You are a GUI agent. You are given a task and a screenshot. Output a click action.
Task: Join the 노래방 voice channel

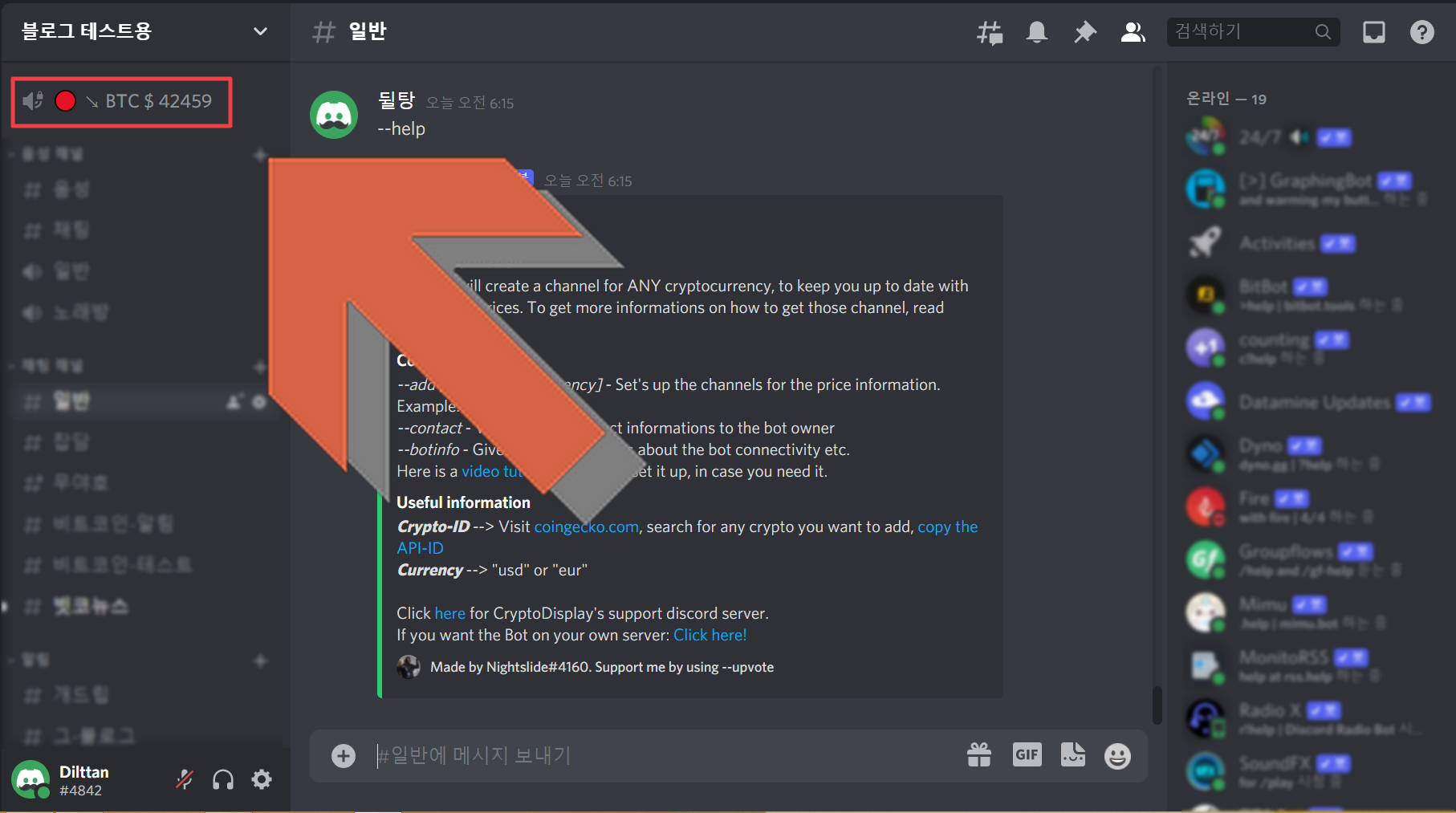coord(143,313)
